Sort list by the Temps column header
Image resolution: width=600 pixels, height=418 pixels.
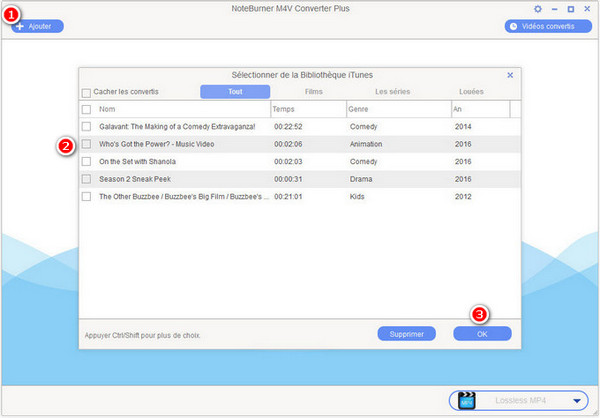(x=283, y=109)
